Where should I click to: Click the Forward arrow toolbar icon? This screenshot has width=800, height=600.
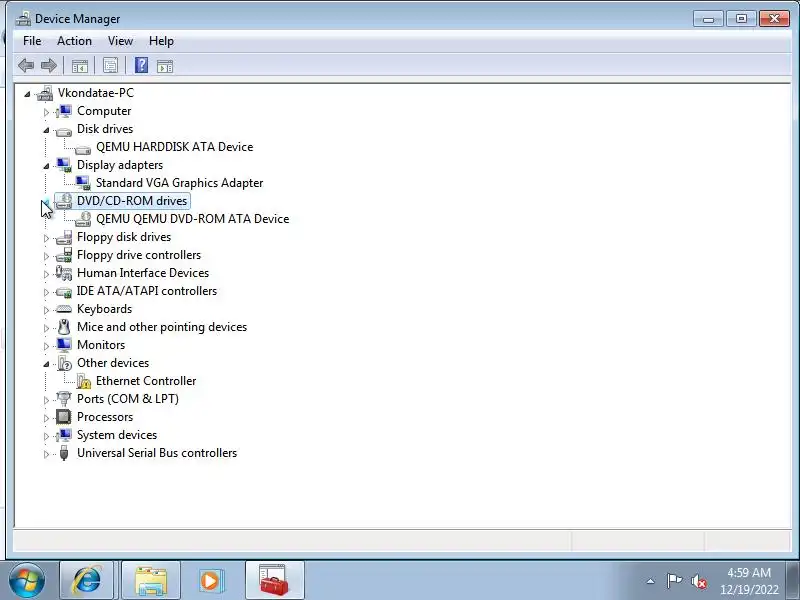pyautogui.click(x=48, y=65)
